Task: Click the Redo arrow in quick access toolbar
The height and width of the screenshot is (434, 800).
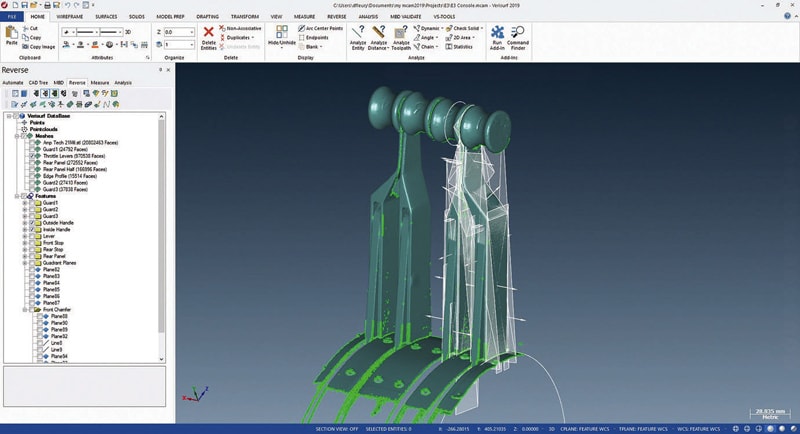Action: (x=76, y=5)
